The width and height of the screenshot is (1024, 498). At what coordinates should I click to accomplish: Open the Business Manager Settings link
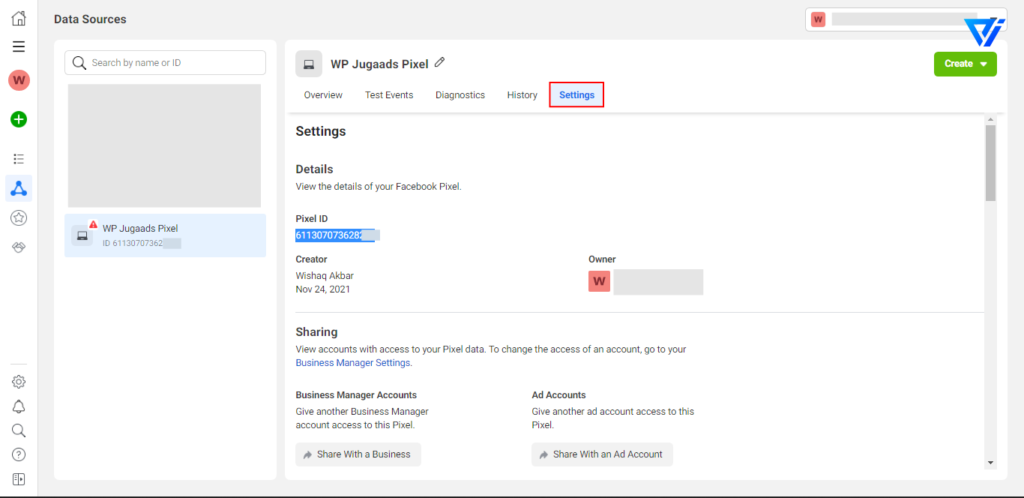pyautogui.click(x=353, y=363)
